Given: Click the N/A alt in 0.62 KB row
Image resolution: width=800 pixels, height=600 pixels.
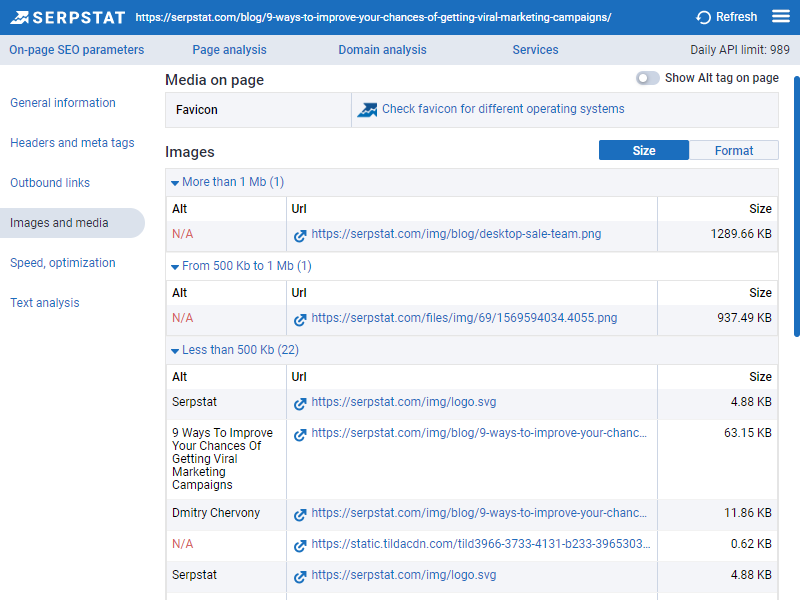Looking at the screenshot, I should coord(183,544).
